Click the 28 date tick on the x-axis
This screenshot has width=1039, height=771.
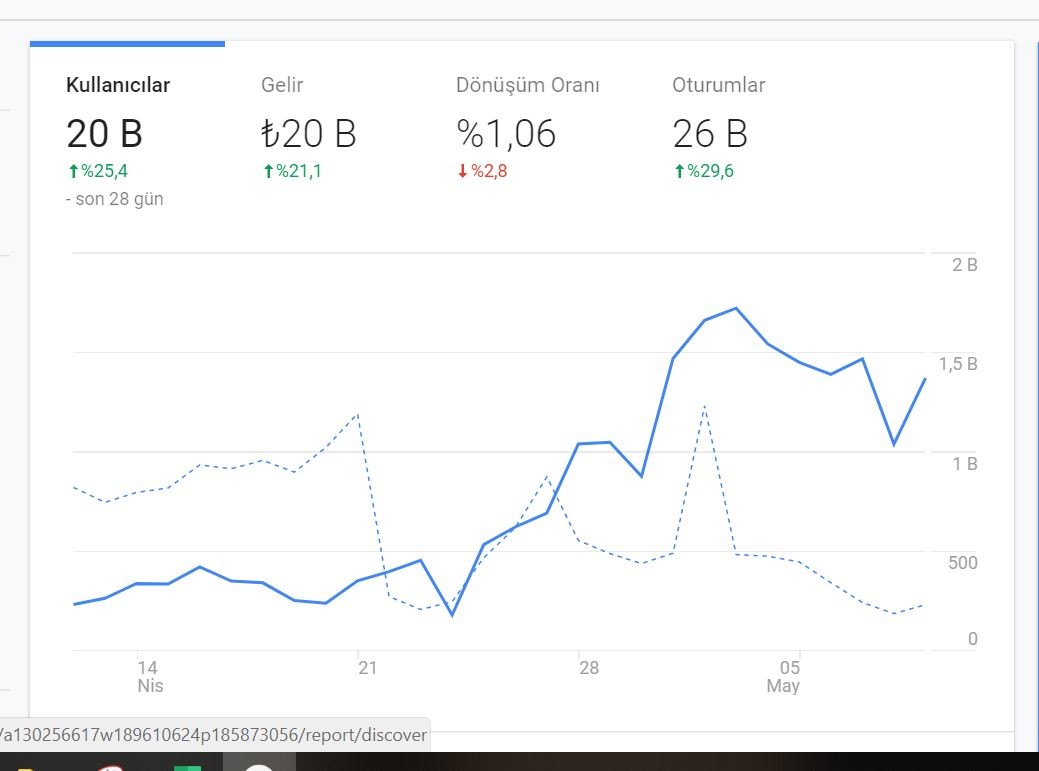click(x=589, y=668)
